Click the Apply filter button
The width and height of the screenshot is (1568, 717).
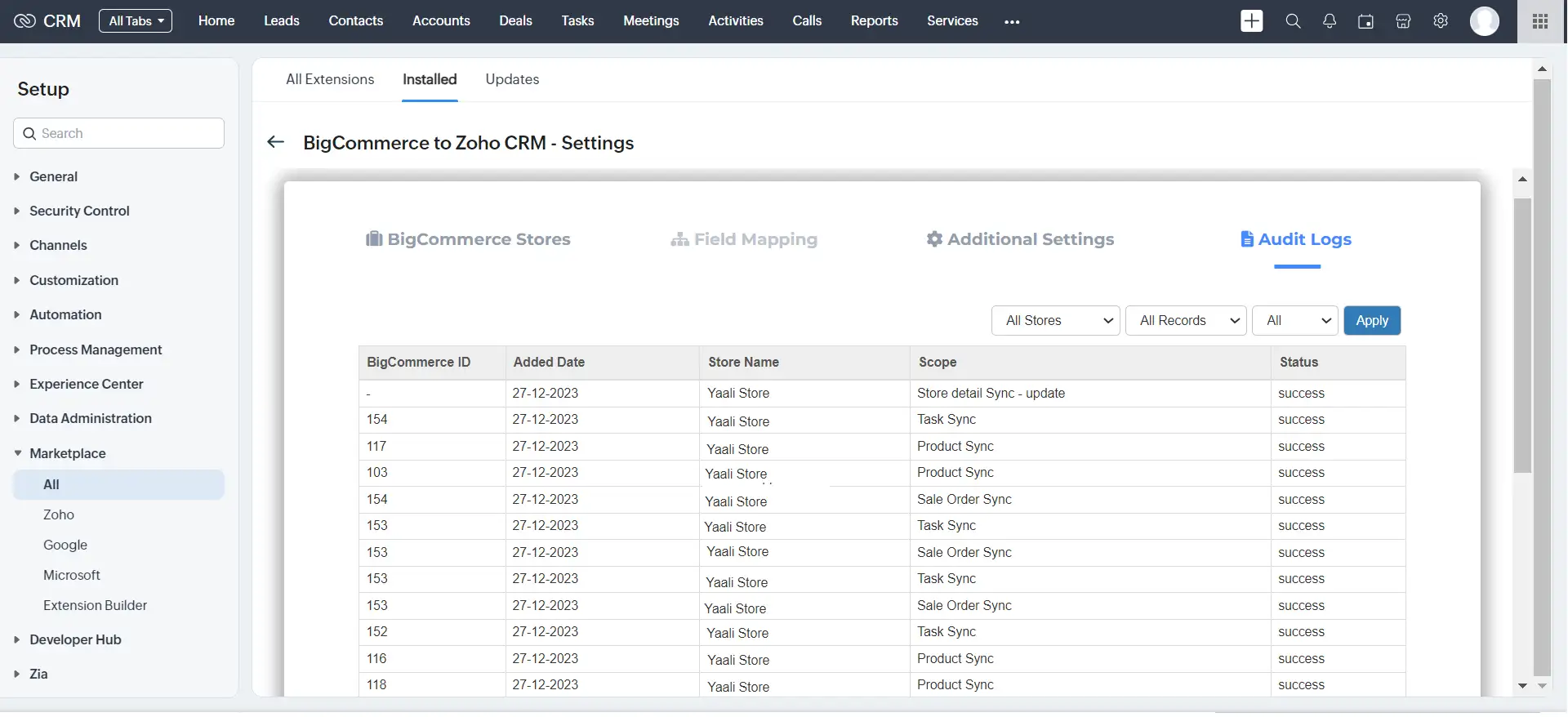(x=1372, y=321)
